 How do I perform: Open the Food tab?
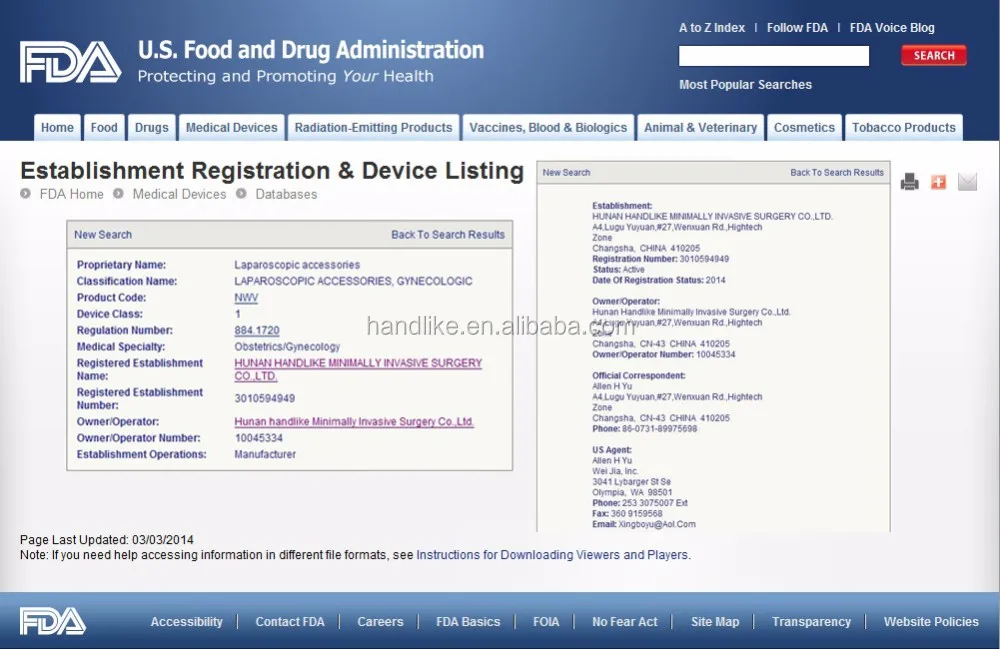click(104, 128)
